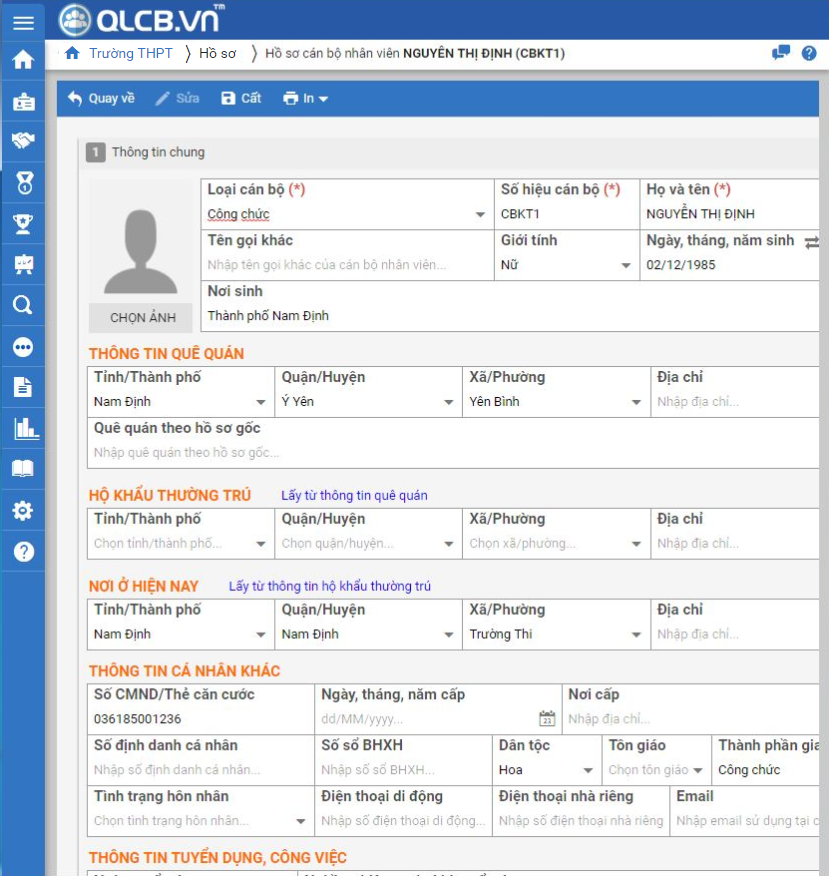Open the trophy icon in sidebar
Image resolution: width=829 pixels, height=876 pixels.
tap(22, 223)
